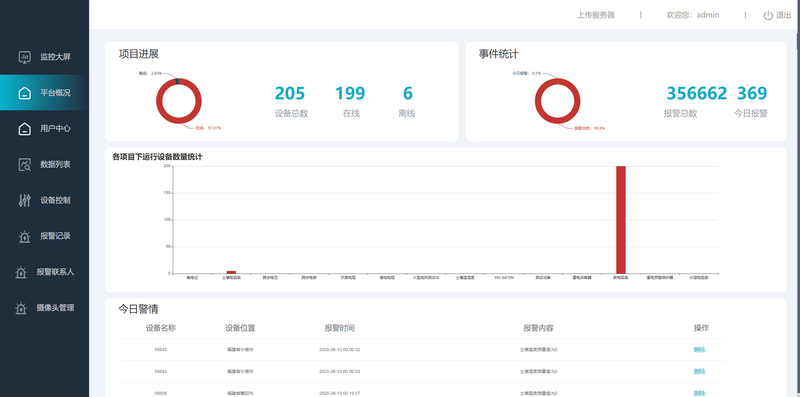
Task: Select the 平台概况 home icon
Action: 24,93
